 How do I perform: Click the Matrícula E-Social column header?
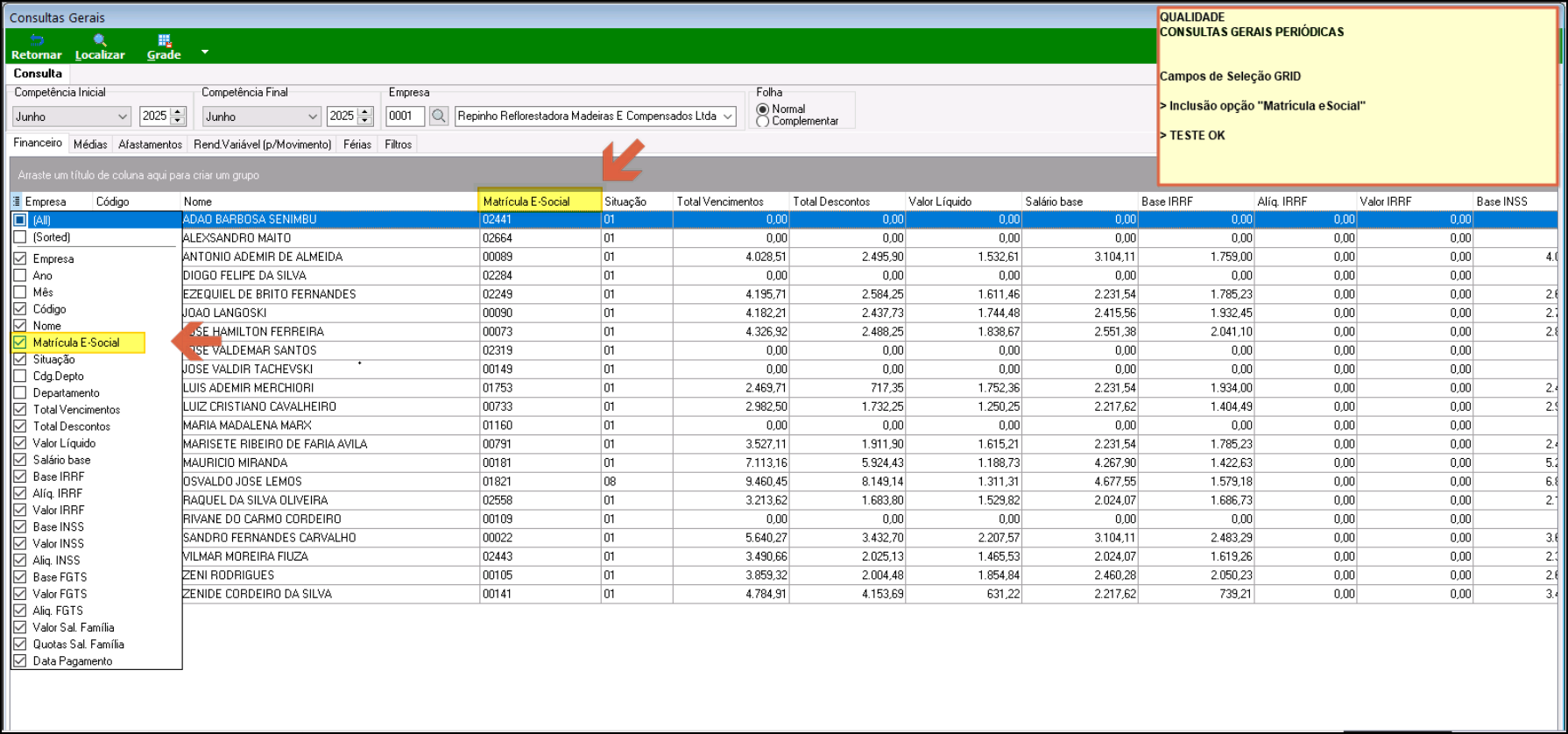(540, 201)
